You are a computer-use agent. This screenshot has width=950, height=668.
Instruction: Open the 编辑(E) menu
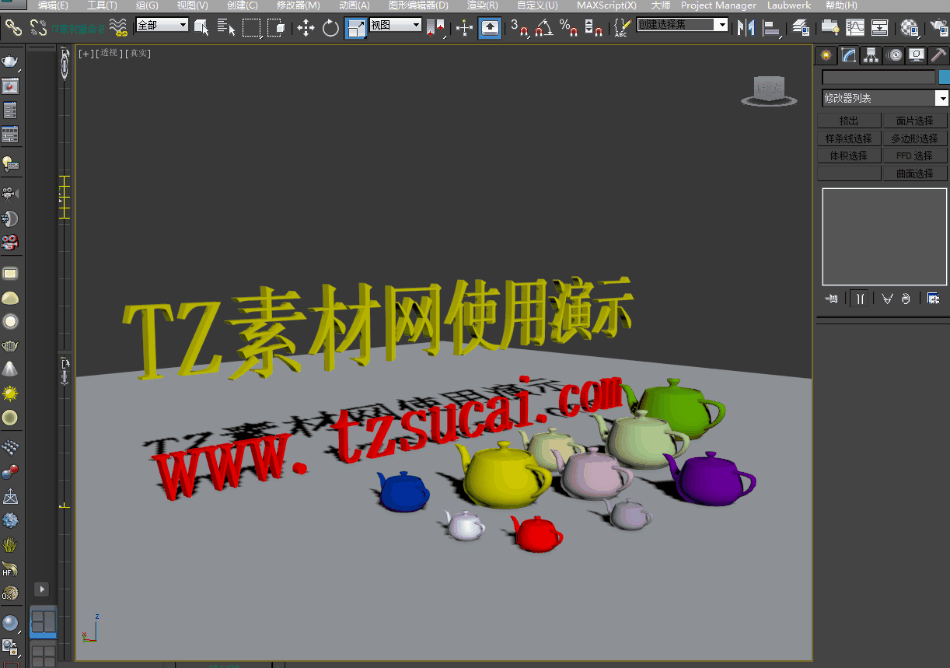pyautogui.click(x=53, y=5)
